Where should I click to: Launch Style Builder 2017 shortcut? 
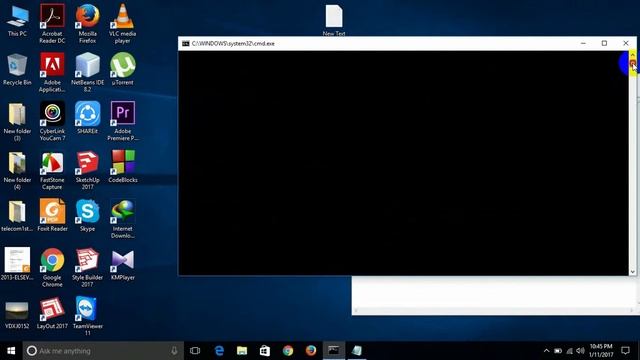coord(87,267)
